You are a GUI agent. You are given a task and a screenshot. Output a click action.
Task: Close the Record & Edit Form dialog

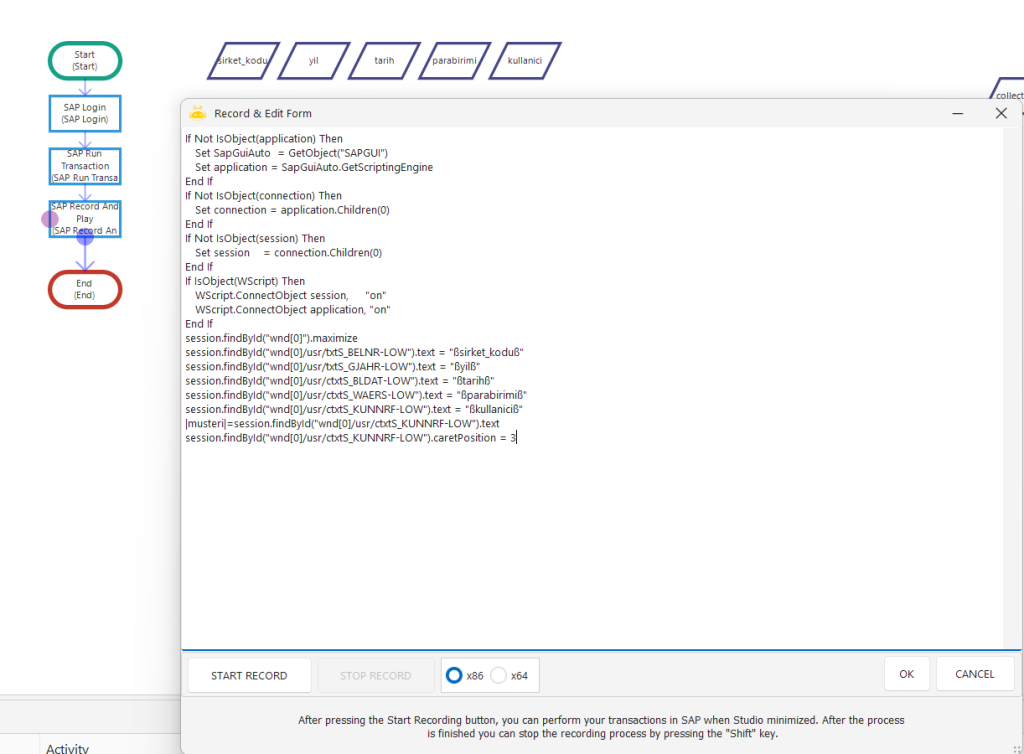(x=1000, y=113)
